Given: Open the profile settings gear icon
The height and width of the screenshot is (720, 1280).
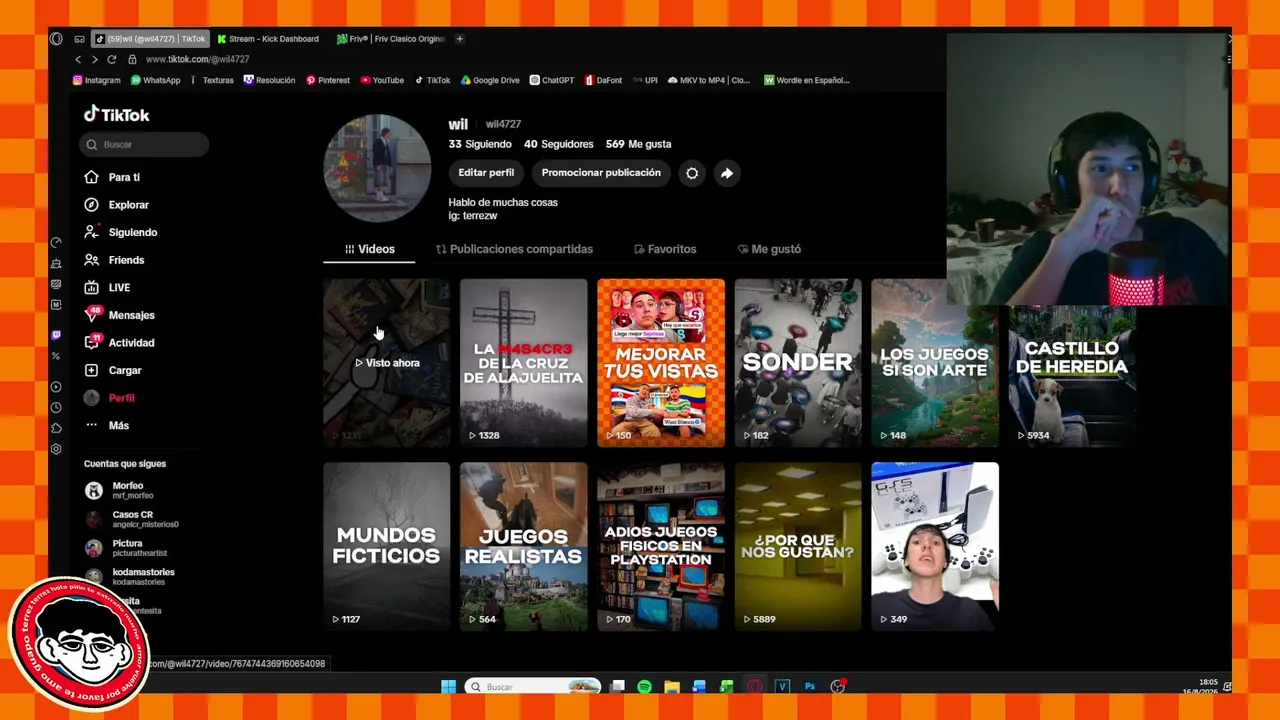Looking at the screenshot, I should (692, 173).
